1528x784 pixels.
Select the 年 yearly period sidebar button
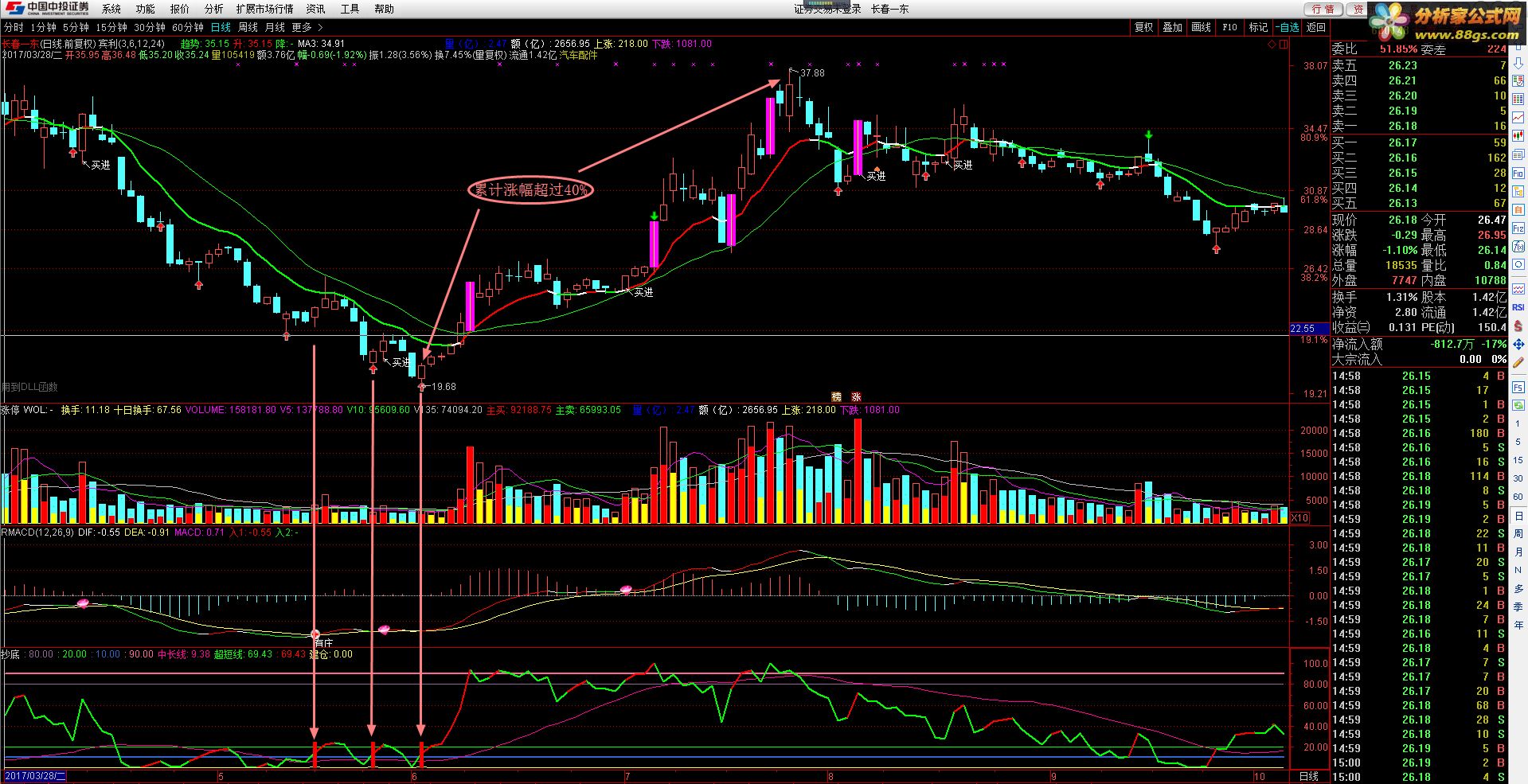coord(1518,624)
